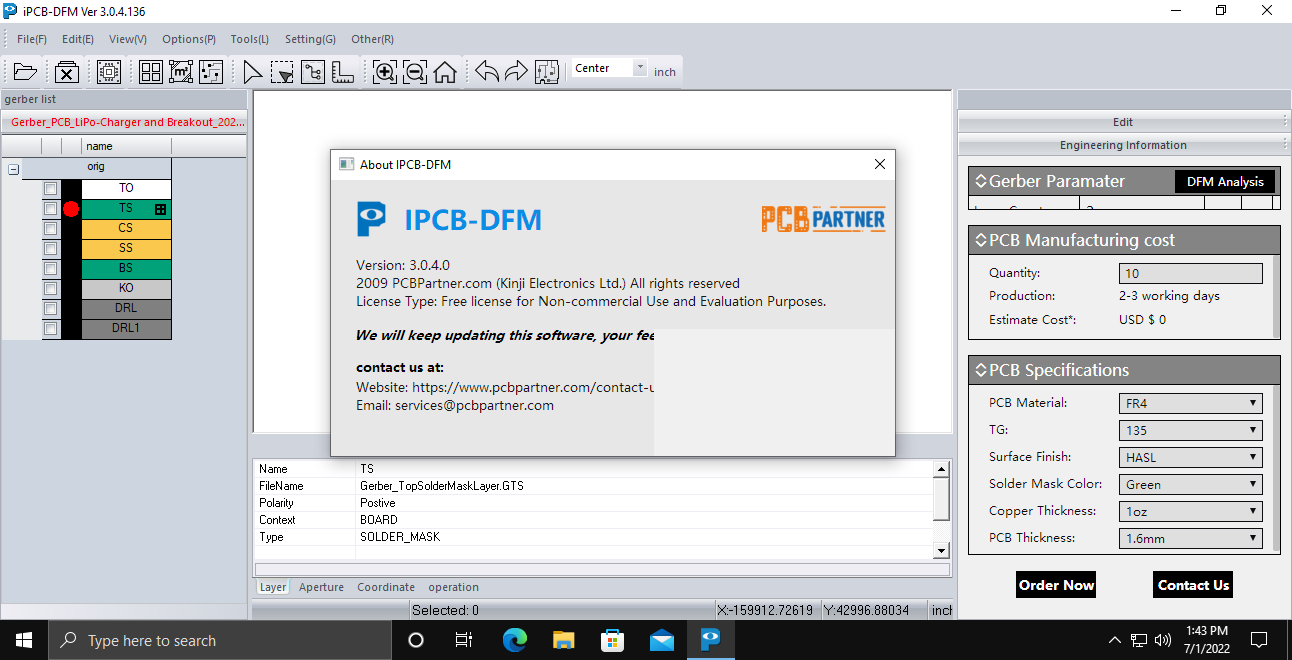Click the routing layout toolbar icon

211,72
